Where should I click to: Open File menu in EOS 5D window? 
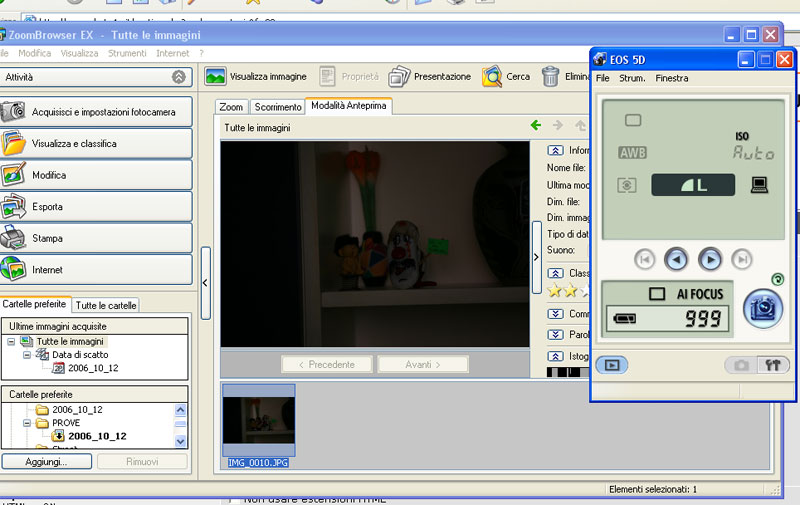[603, 78]
